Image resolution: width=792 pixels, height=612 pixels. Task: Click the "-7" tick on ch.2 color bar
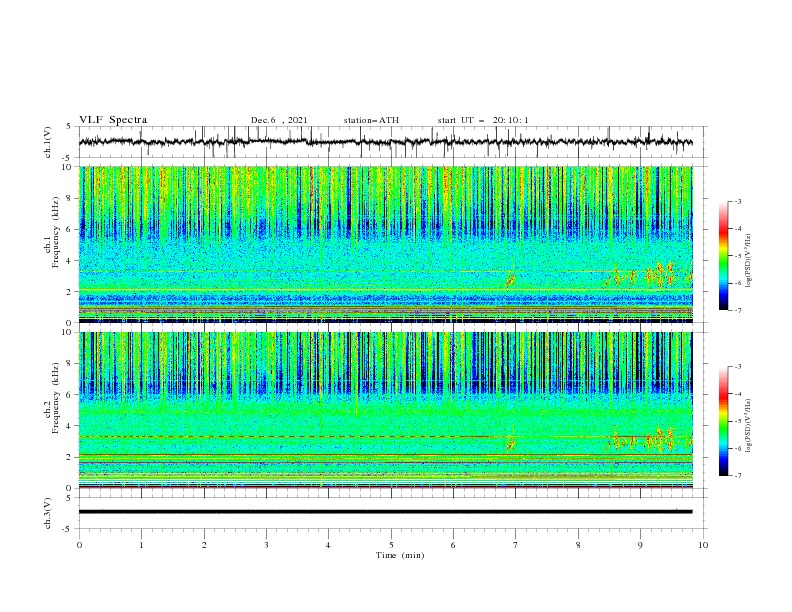(737, 476)
